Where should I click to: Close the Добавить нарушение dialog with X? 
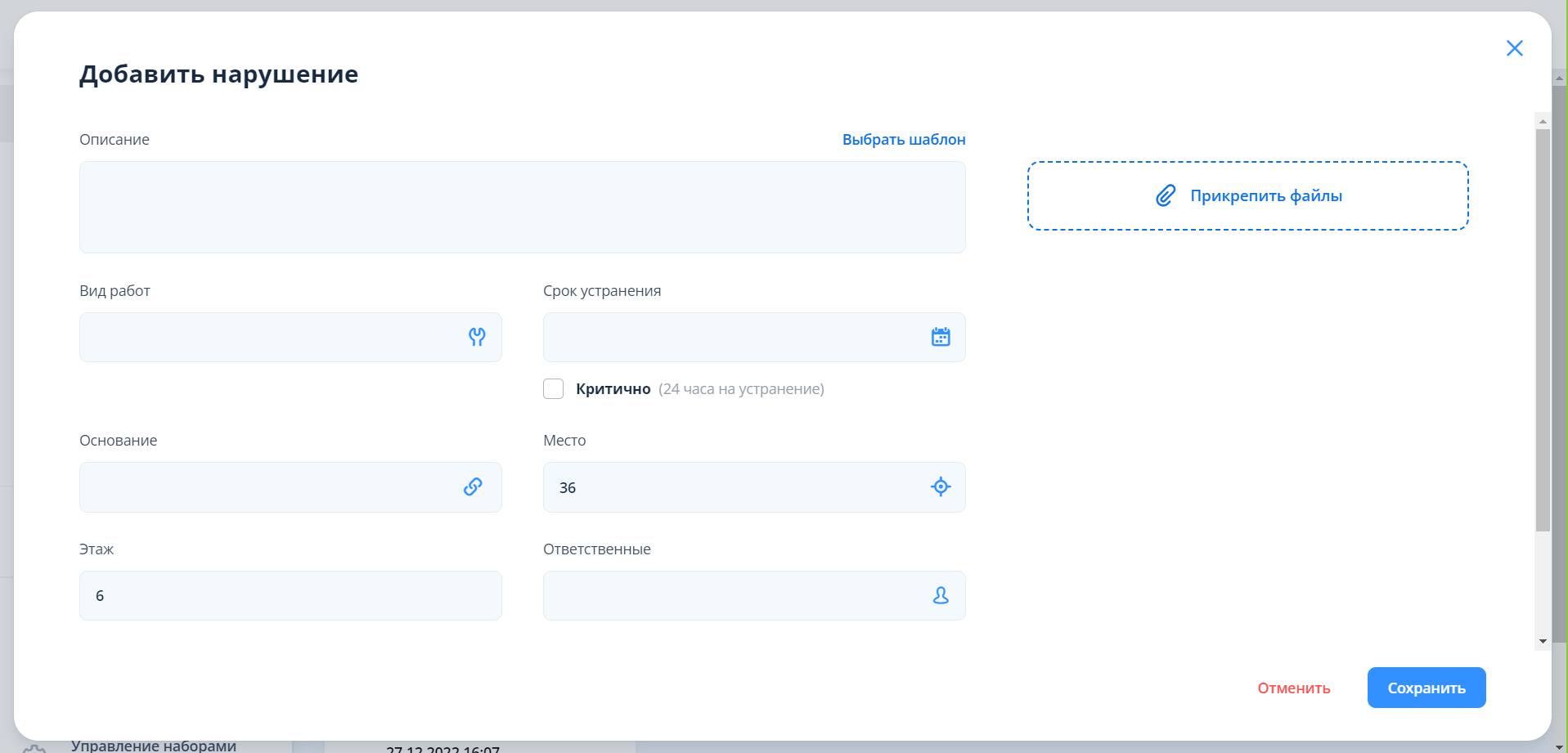coord(1514,48)
